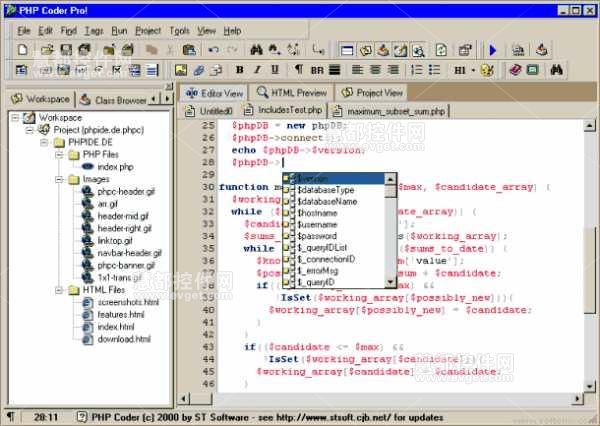The width and height of the screenshot is (600, 426).
Task: Insert a numbered list
Action: (x=416, y=70)
